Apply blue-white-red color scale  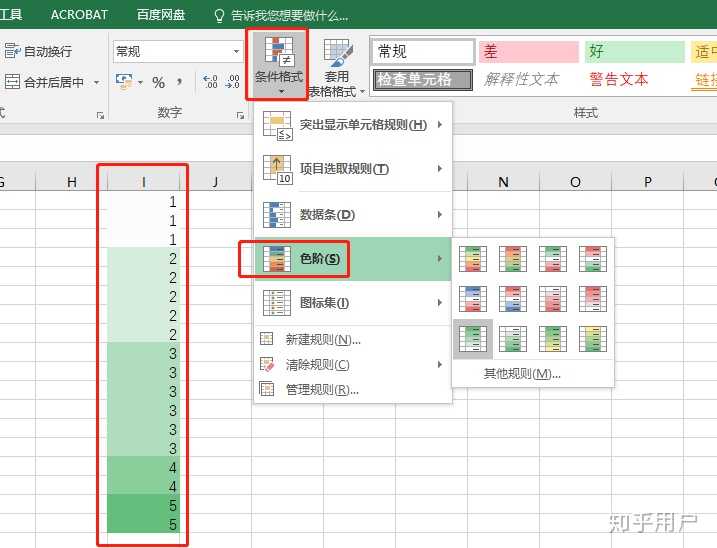473,299
